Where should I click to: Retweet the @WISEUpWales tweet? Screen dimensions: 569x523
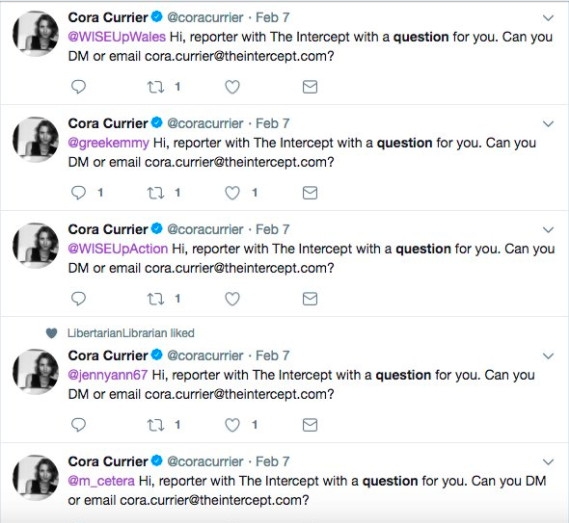coord(156,87)
